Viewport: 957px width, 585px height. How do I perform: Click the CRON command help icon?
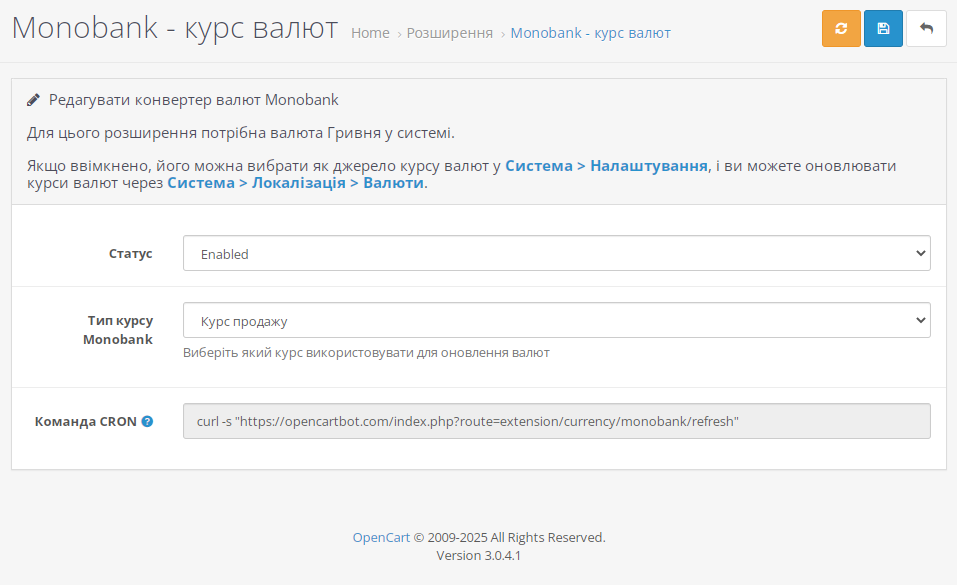[x=147, y=421]
